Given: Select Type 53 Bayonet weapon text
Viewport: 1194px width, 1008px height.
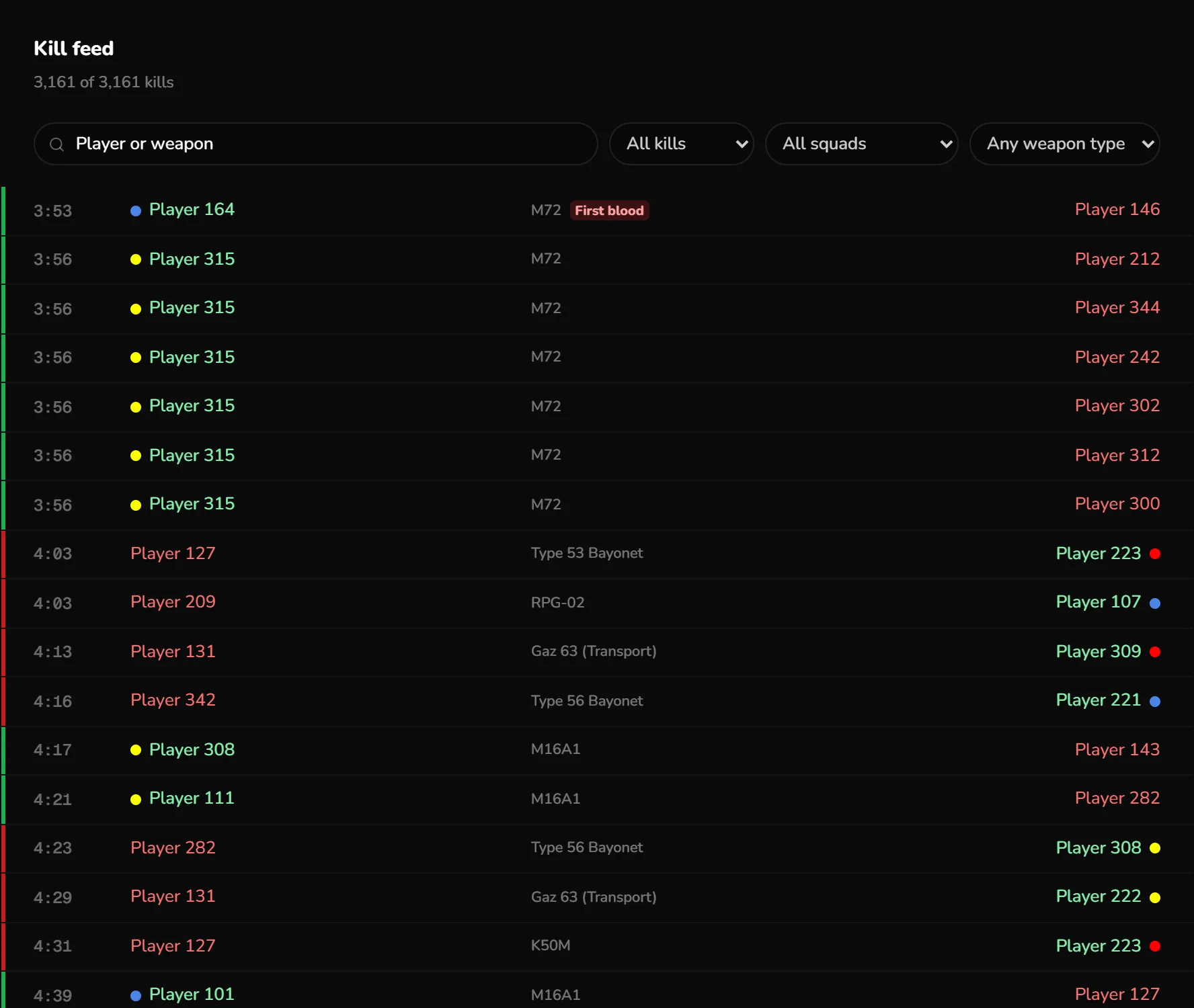Looking at the screenshot, I should click(587, 553).
